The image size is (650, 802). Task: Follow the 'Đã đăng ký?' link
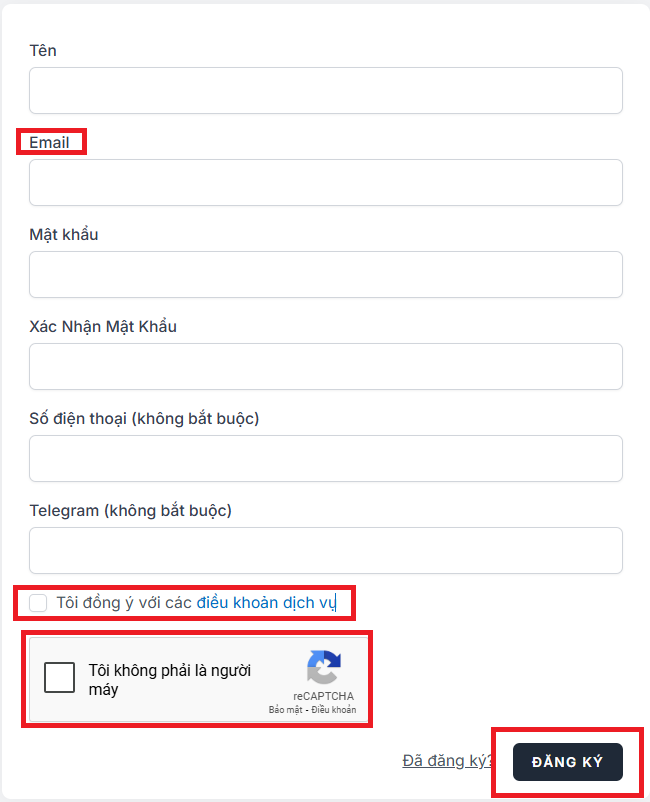pyautogui.click(x=447, y=761)
